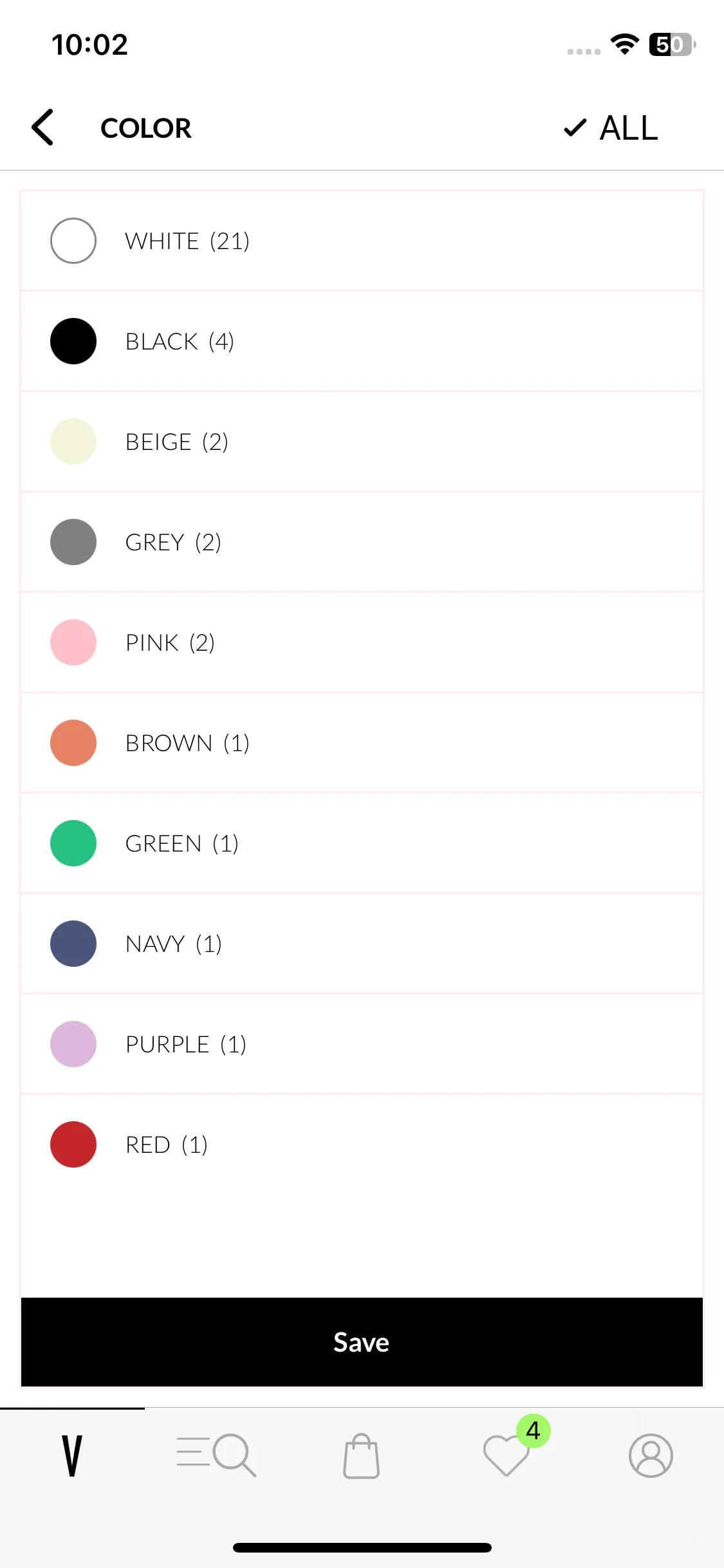Tap the back arrow icon
Viewport: 724px width, 1568px height.
click(x=42, y=127)
